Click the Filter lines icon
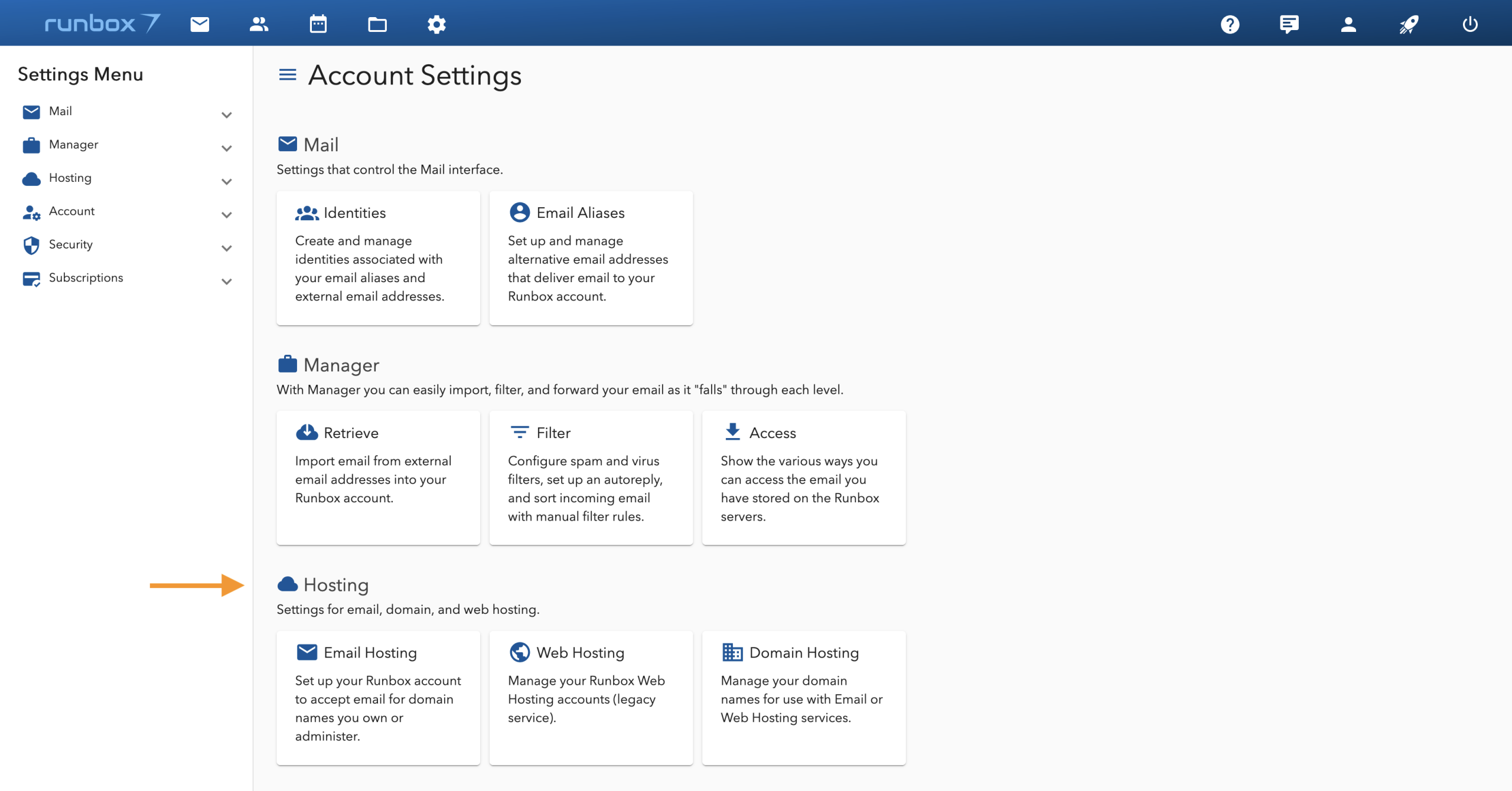This screenshot has width=1512, height=791. [x=520, y=432]
